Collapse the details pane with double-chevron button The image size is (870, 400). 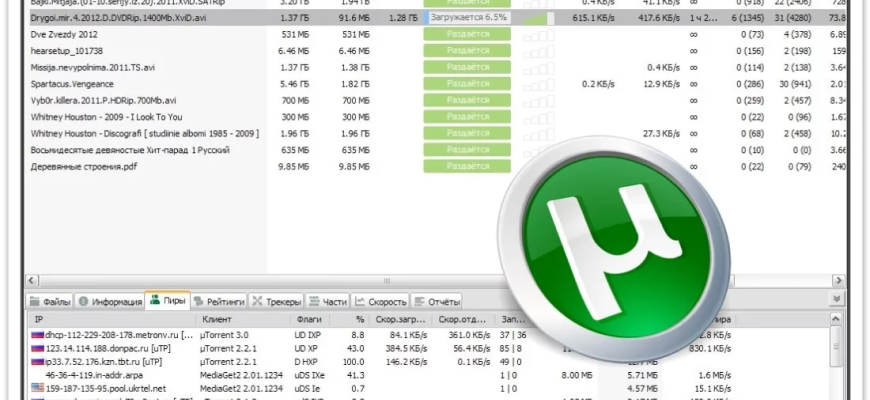click(x=837, y=299)
